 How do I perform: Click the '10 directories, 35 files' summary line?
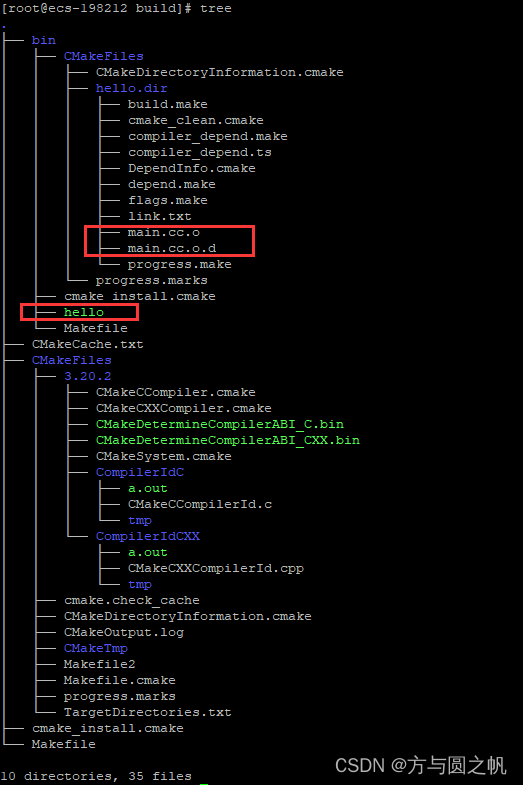pyautogui.click(x=96, y=776)
